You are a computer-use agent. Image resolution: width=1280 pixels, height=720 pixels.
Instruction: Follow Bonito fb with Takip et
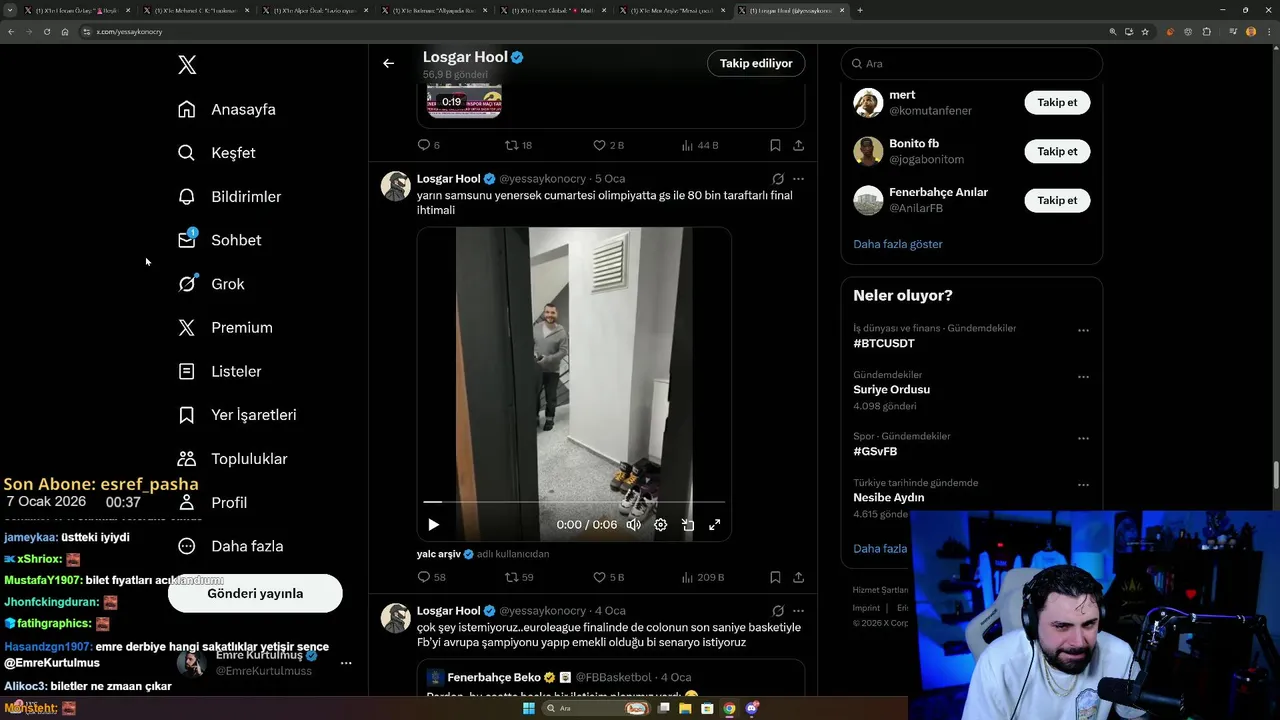pos(1057,152)
